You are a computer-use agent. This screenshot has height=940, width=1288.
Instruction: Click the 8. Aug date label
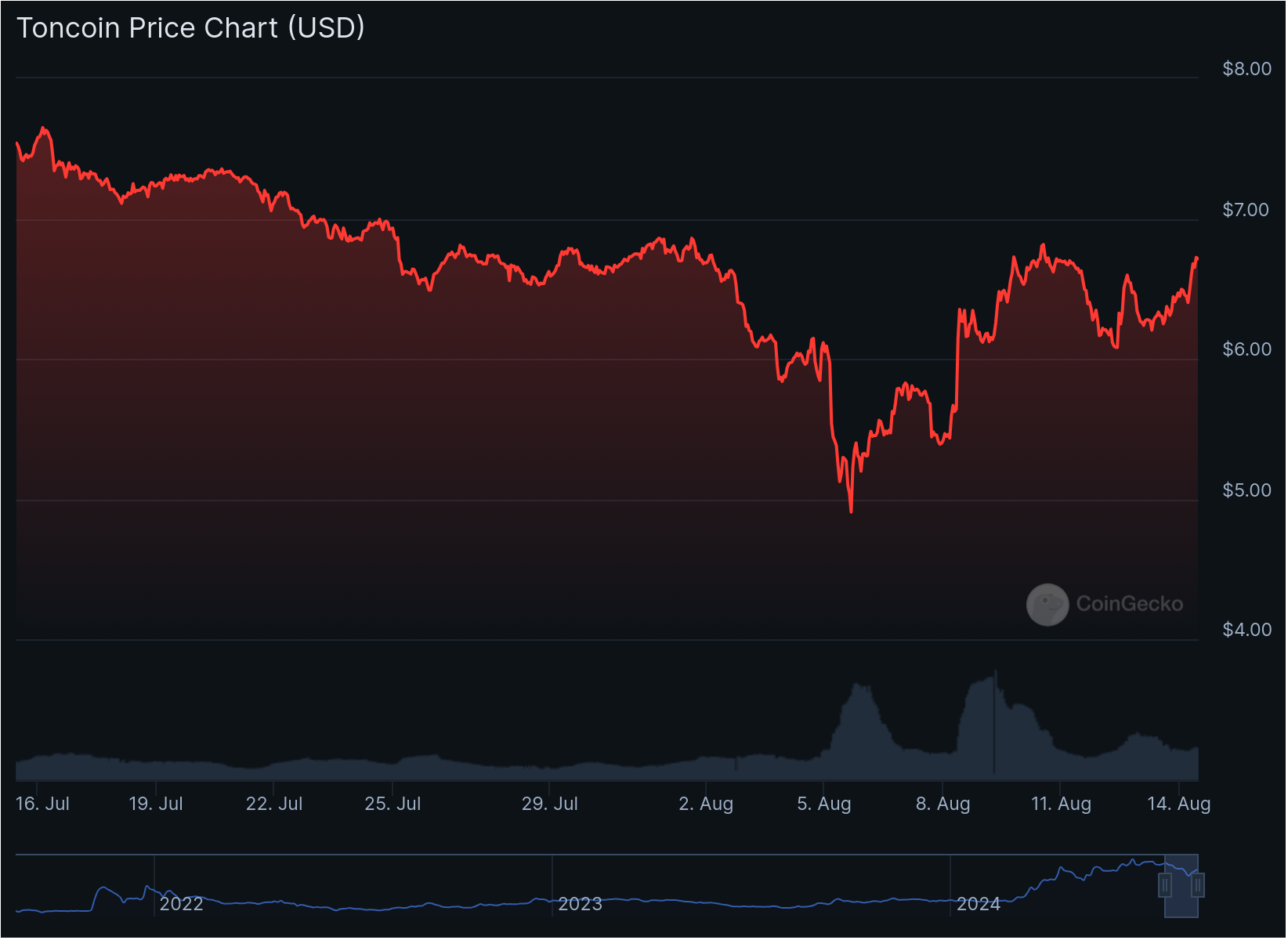pos(942,804)
